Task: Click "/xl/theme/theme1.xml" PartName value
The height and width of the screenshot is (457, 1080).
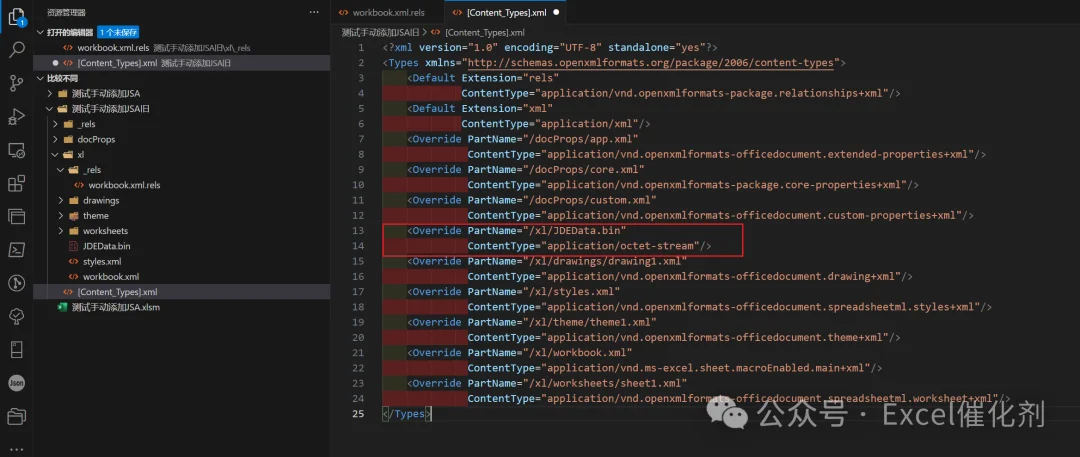Action: [590, 322]
